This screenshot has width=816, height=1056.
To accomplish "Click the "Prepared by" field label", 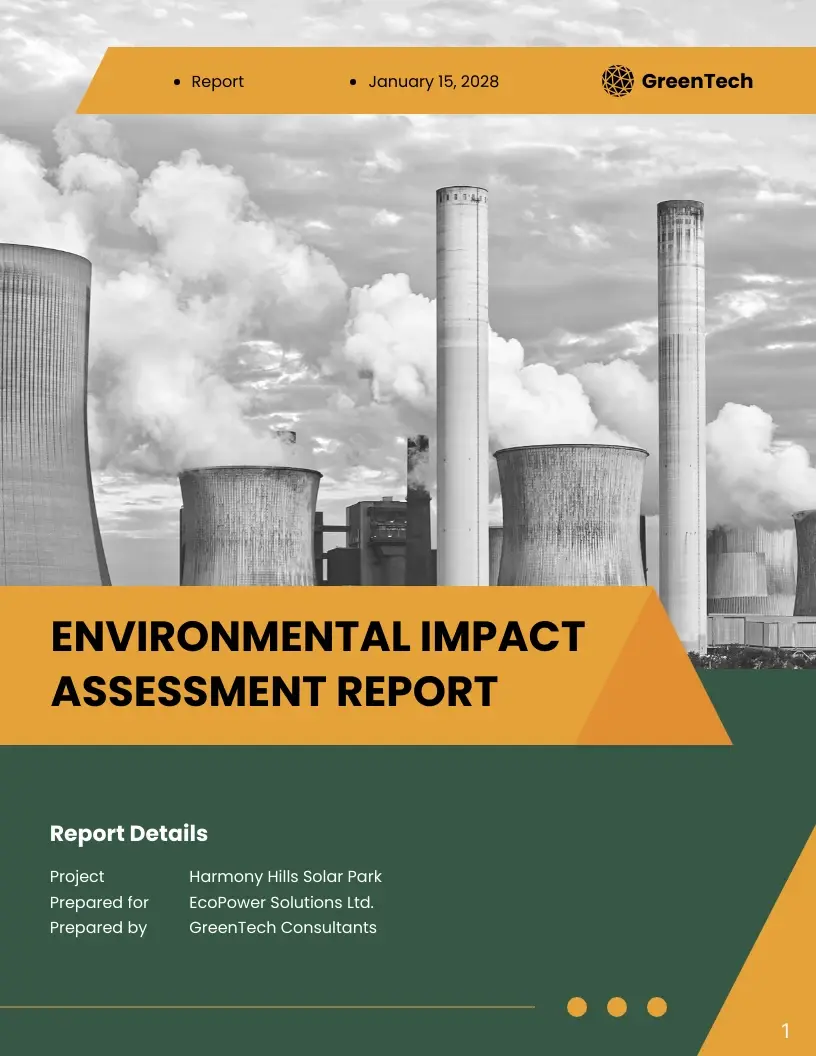I will click(x=98, y=928).
